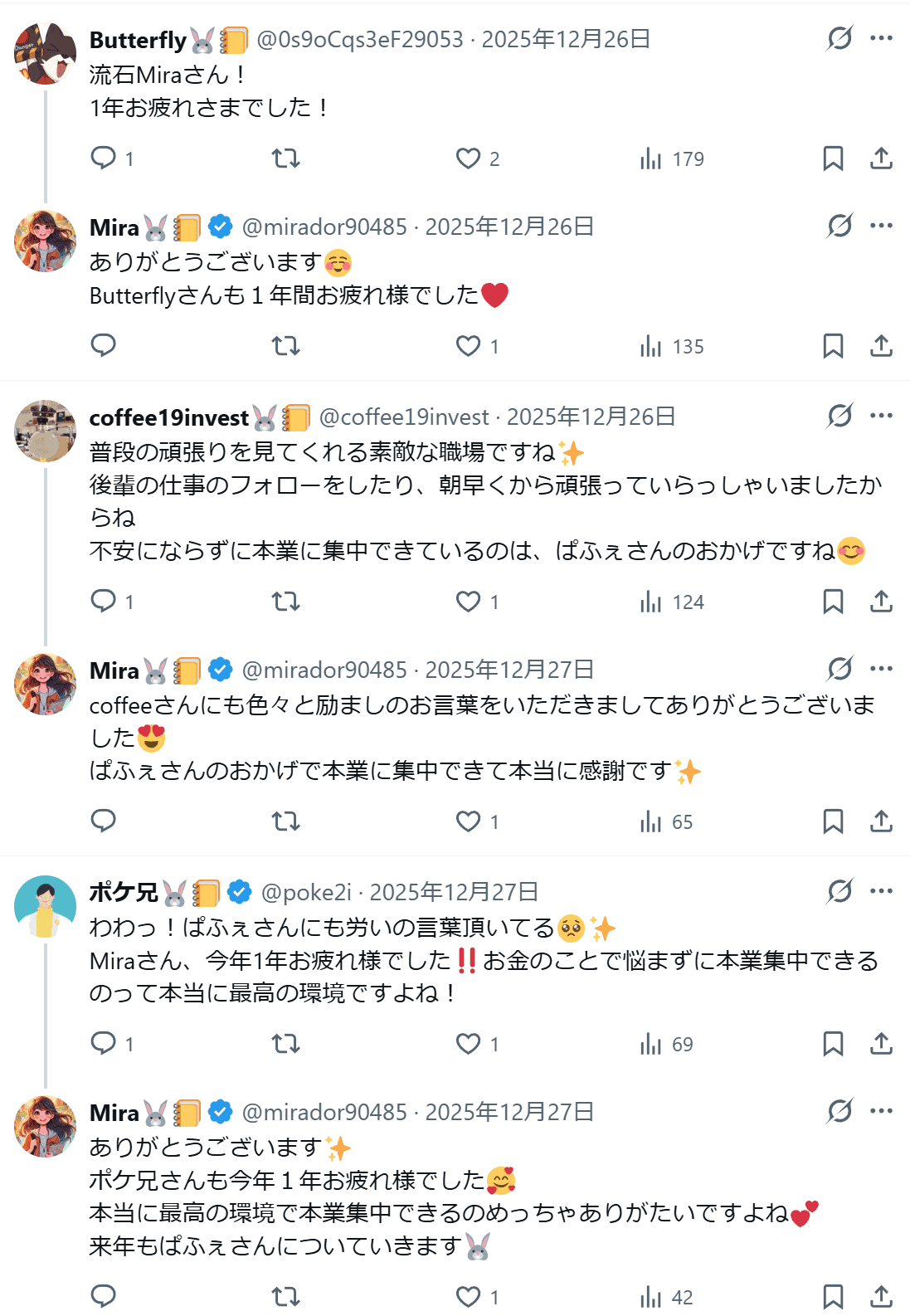The image size is (910, 1316).
Task: Open Butterfly's profile picture
Action: [45, 55]
